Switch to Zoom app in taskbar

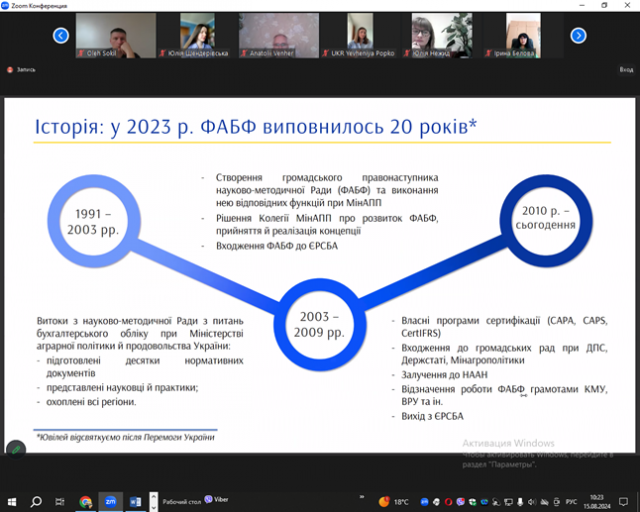[x=111, y=501]
